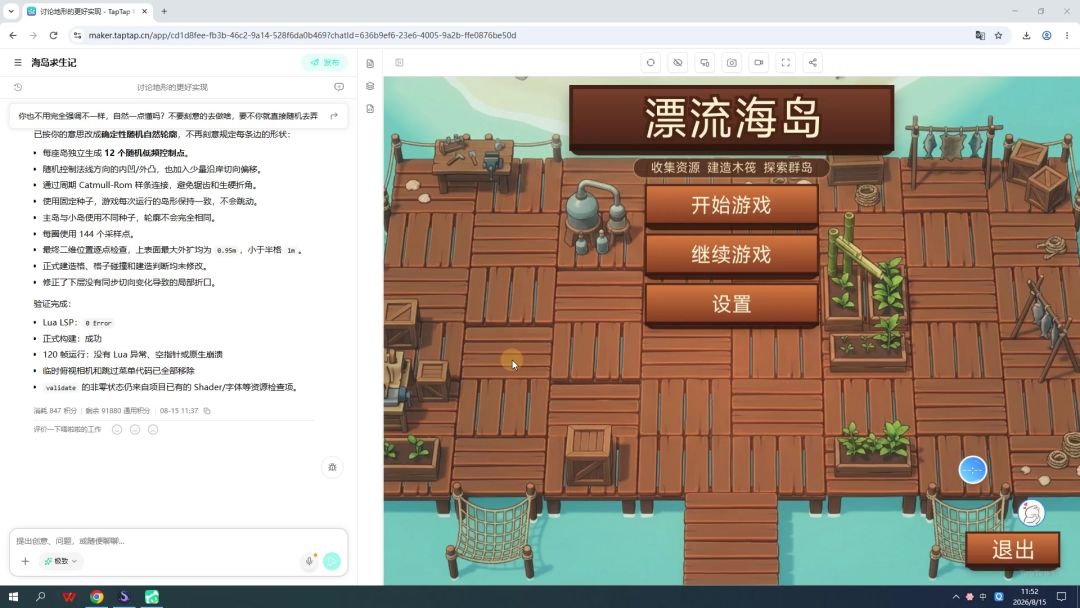Open browser downloads icon
This screenshot has width=1080, height=608.
[x=1026, y=35]
